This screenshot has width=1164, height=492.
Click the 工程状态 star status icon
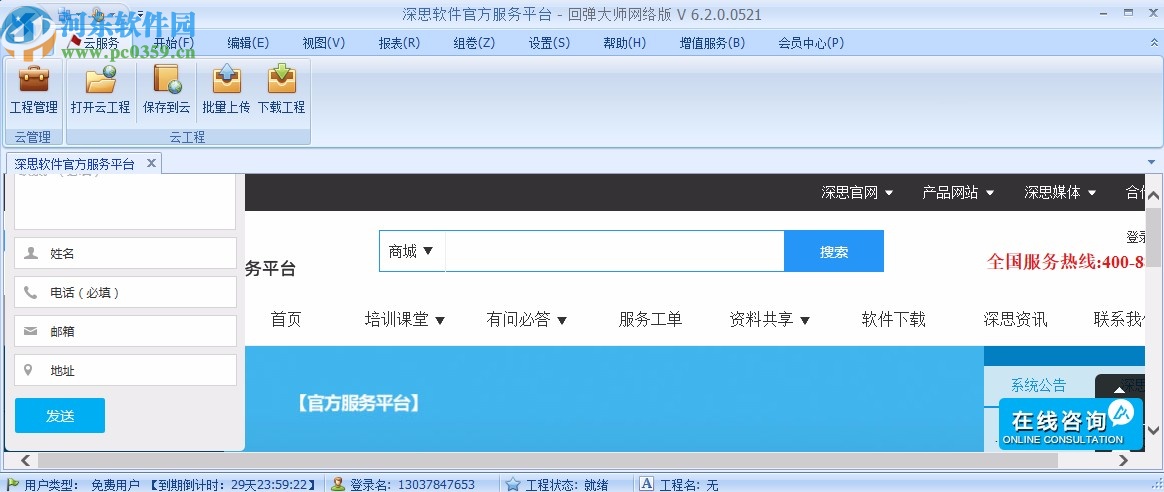pos(513,484)
